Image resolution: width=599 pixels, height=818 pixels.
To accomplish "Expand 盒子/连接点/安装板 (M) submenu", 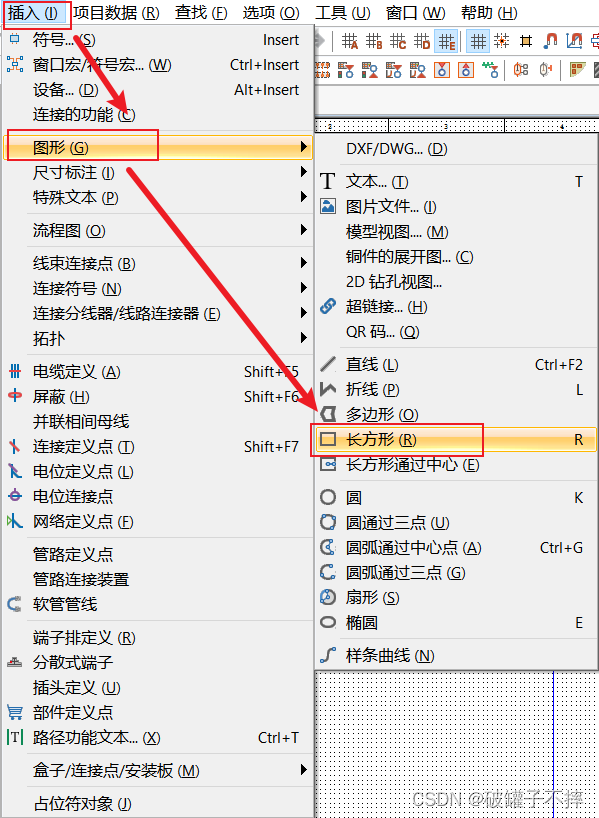I will tap(158, 771).
